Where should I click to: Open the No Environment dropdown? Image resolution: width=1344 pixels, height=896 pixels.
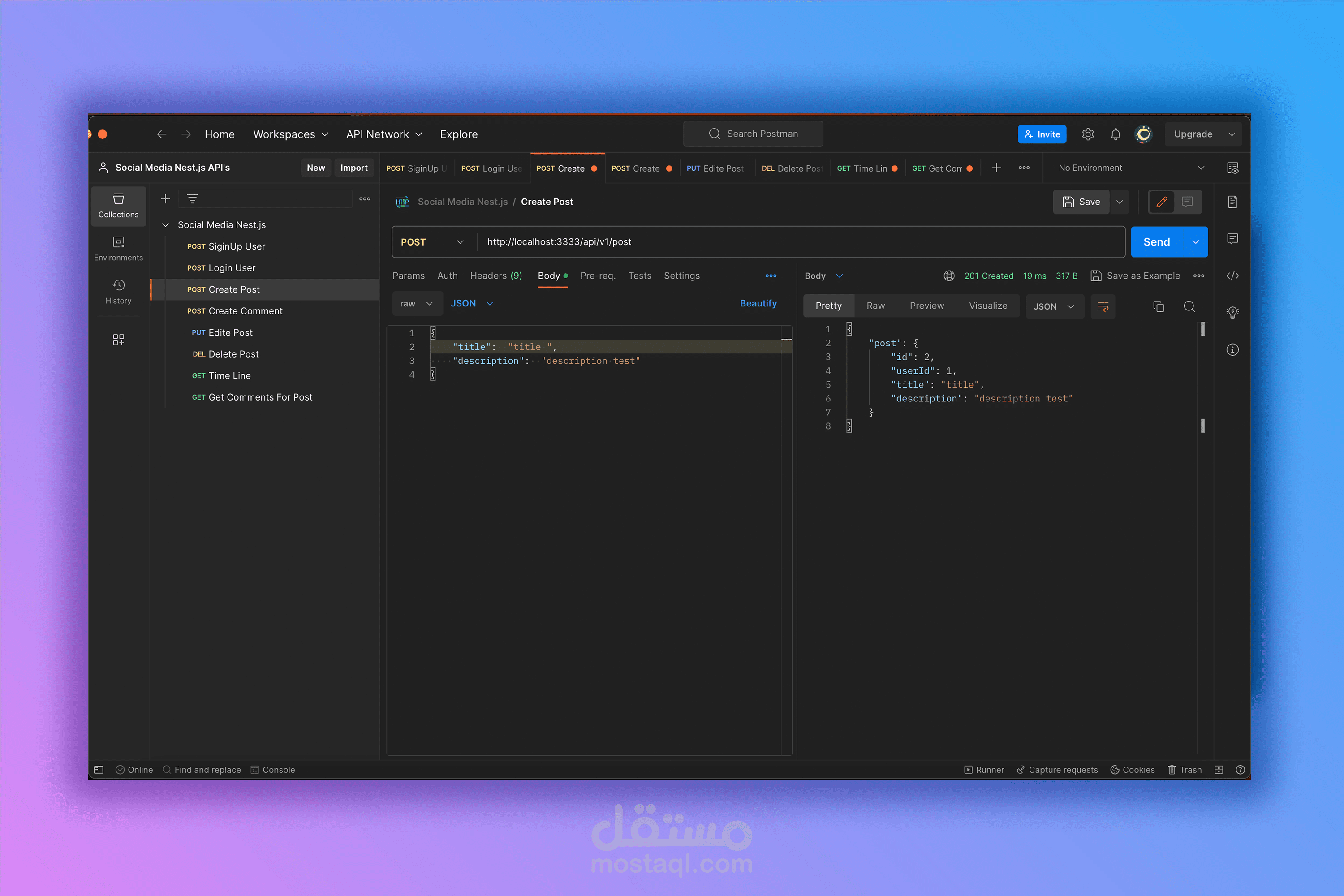click(1130, 168)
